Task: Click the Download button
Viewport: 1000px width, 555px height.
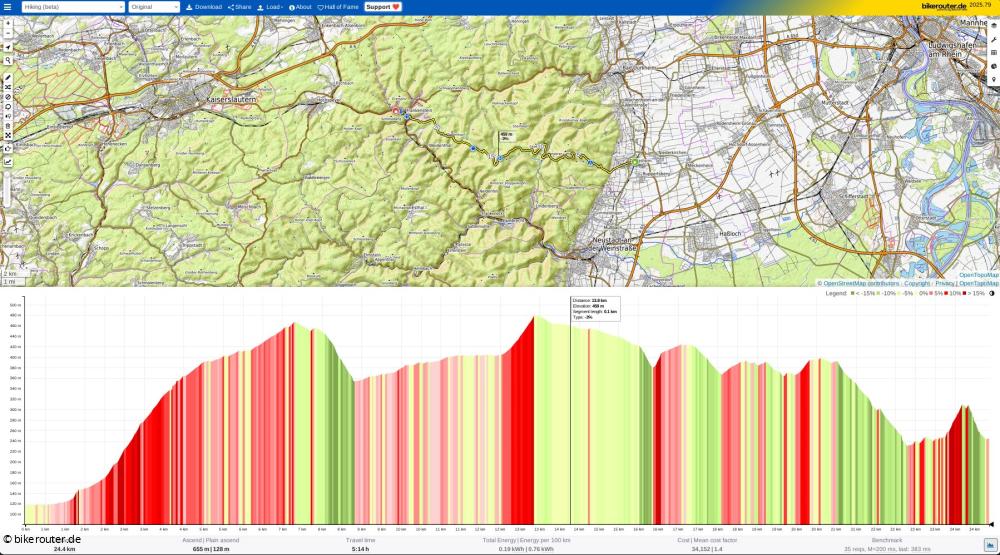Action: point(204,7)
